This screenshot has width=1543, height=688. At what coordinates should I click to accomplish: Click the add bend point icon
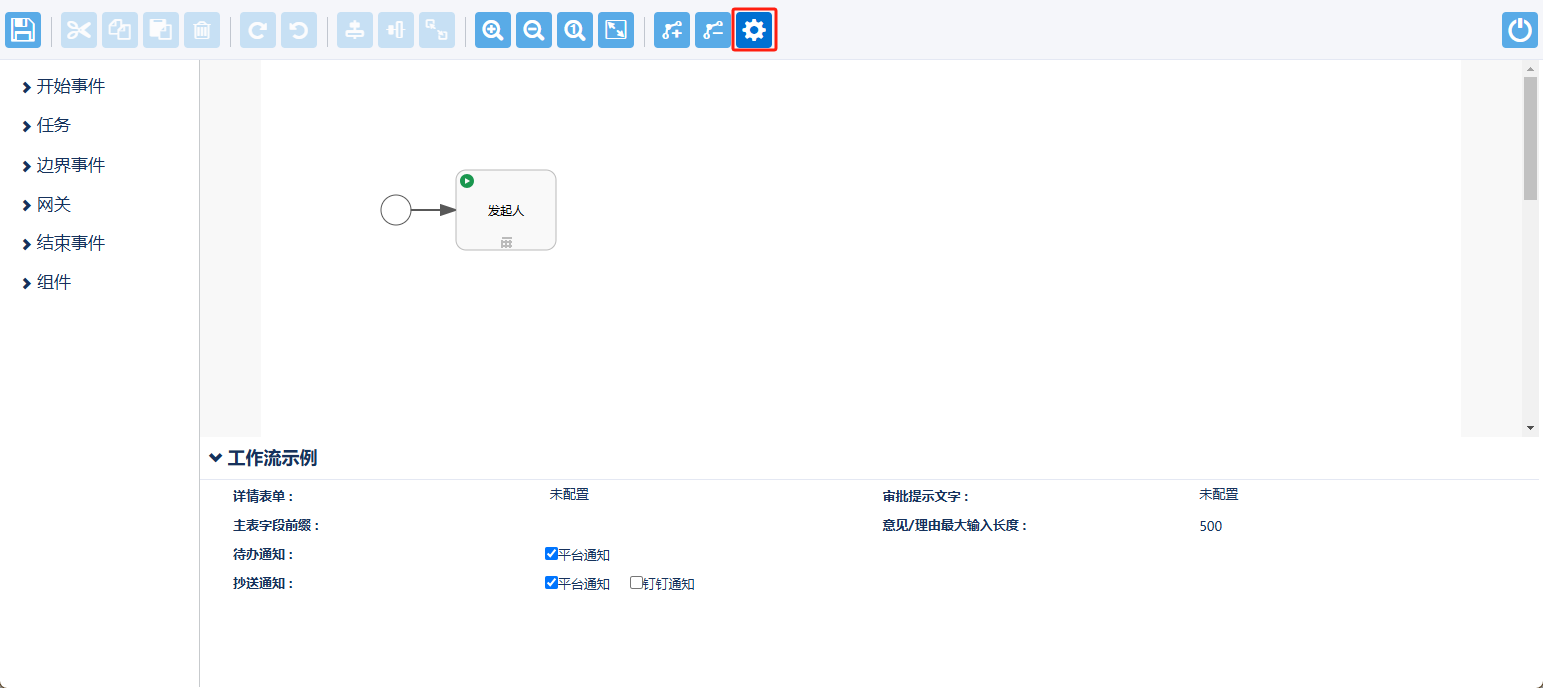(672, 31)
